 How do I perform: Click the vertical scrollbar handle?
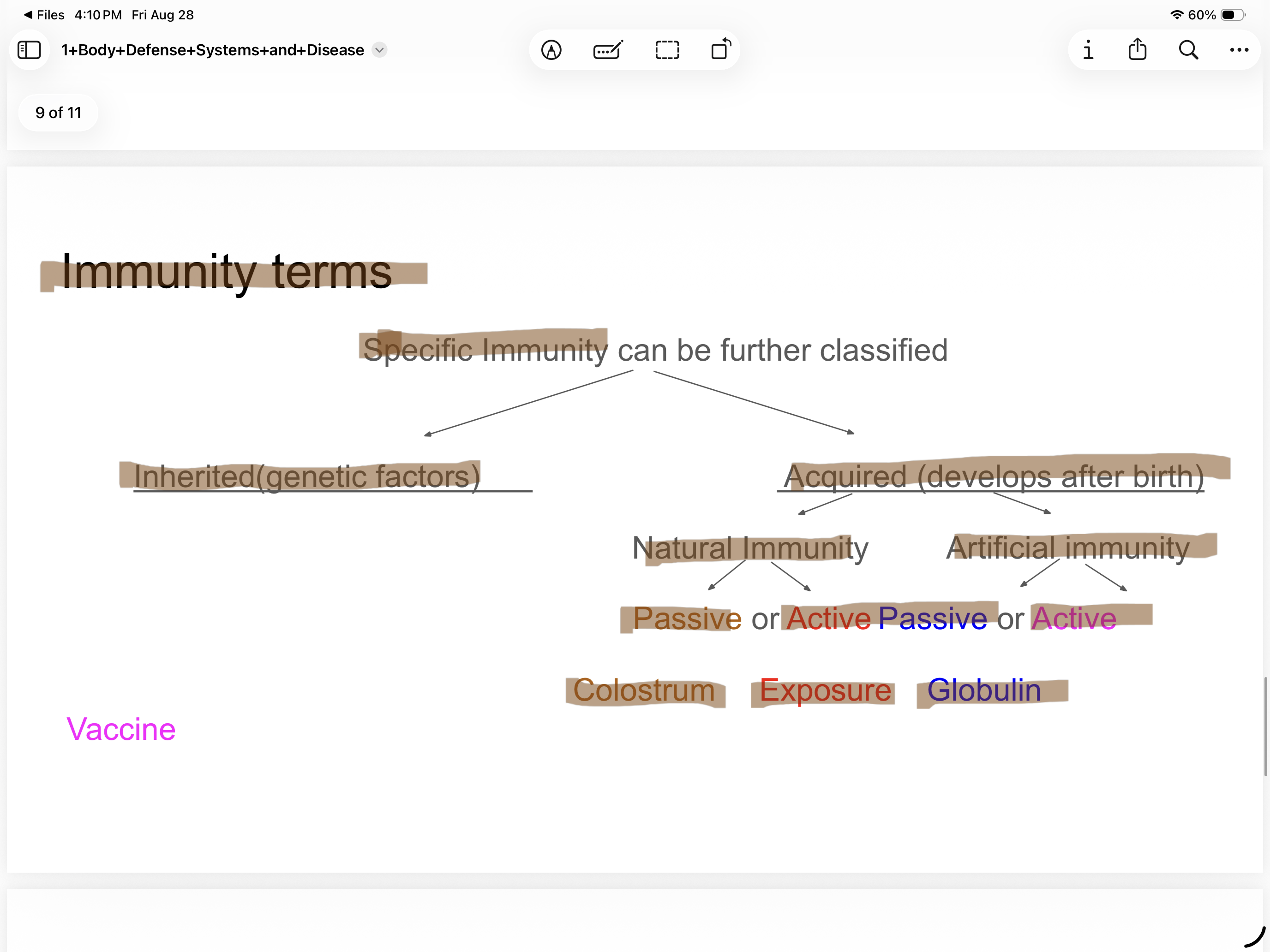tap(1265, 726)
